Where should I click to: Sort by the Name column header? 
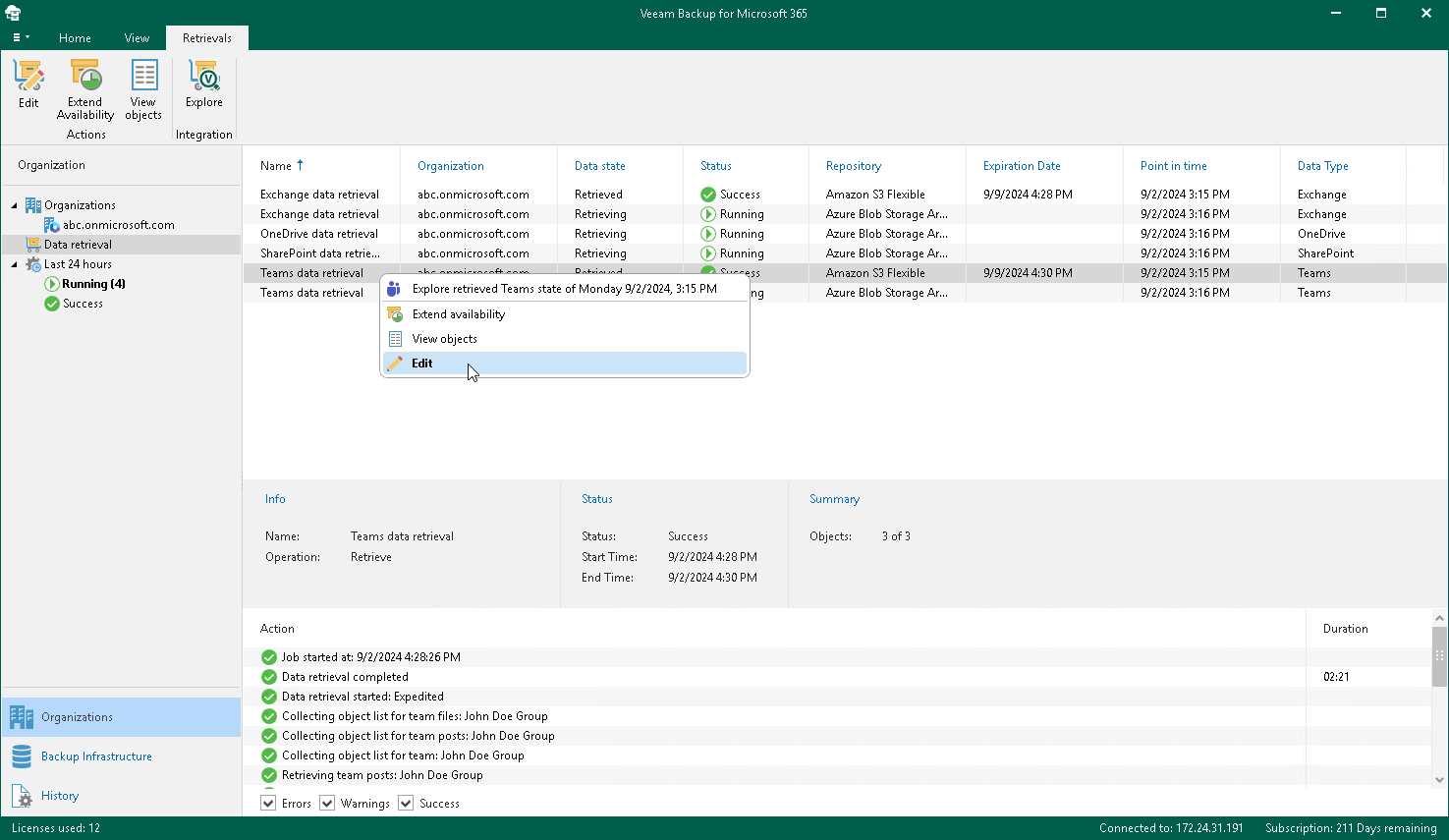point(276,166)
